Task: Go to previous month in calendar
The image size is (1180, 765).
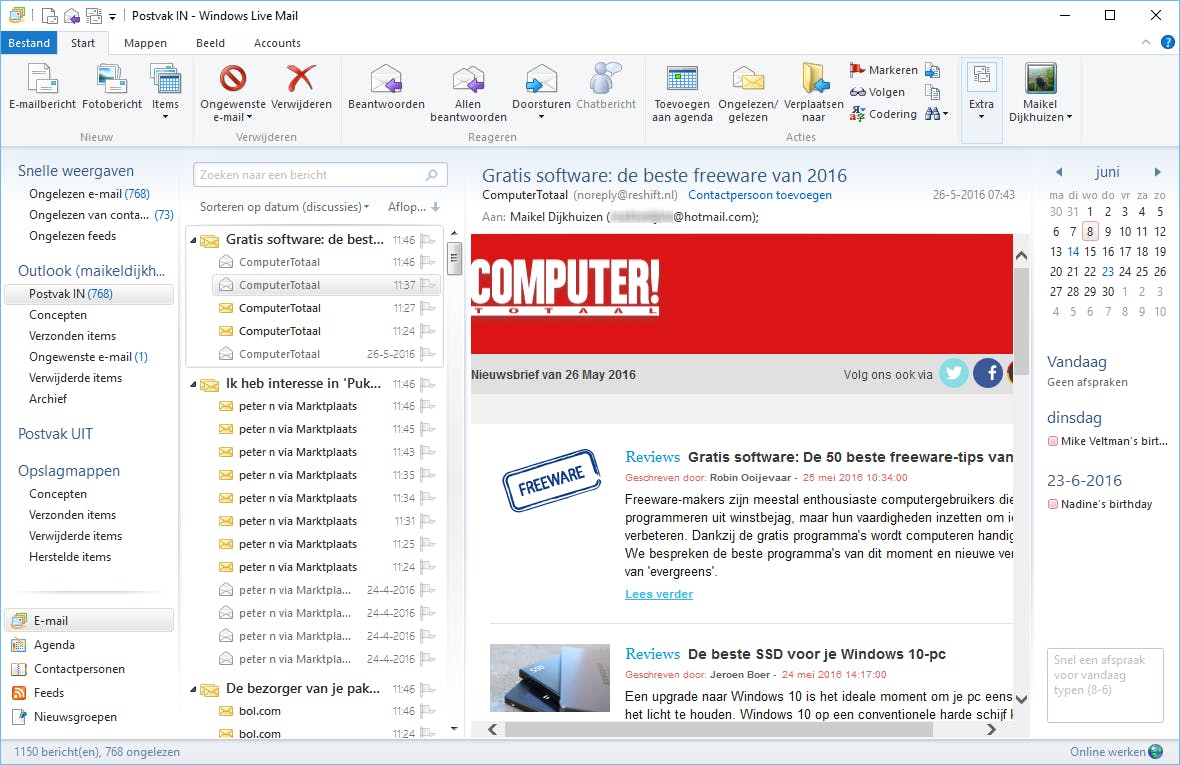Action: [x=1059, y=172]
